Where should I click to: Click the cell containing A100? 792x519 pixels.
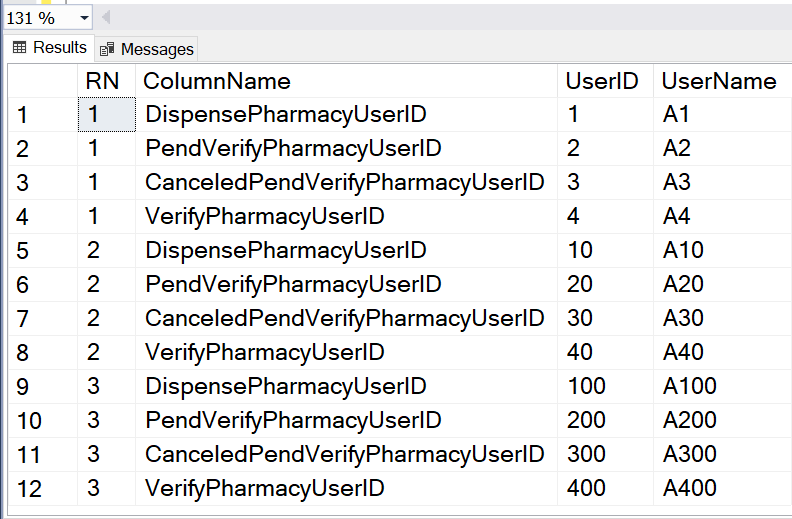684,386
